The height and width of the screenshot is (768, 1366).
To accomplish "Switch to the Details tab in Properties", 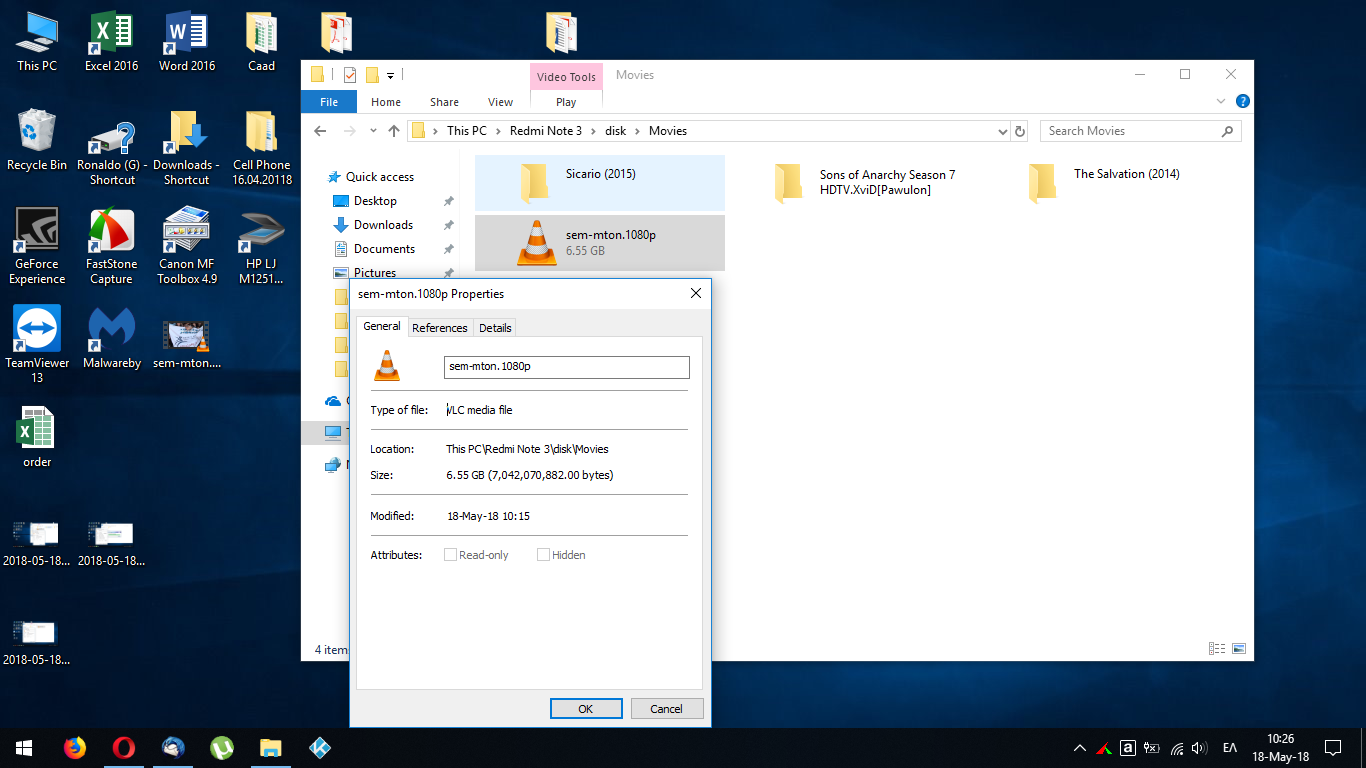I will 495,328.
